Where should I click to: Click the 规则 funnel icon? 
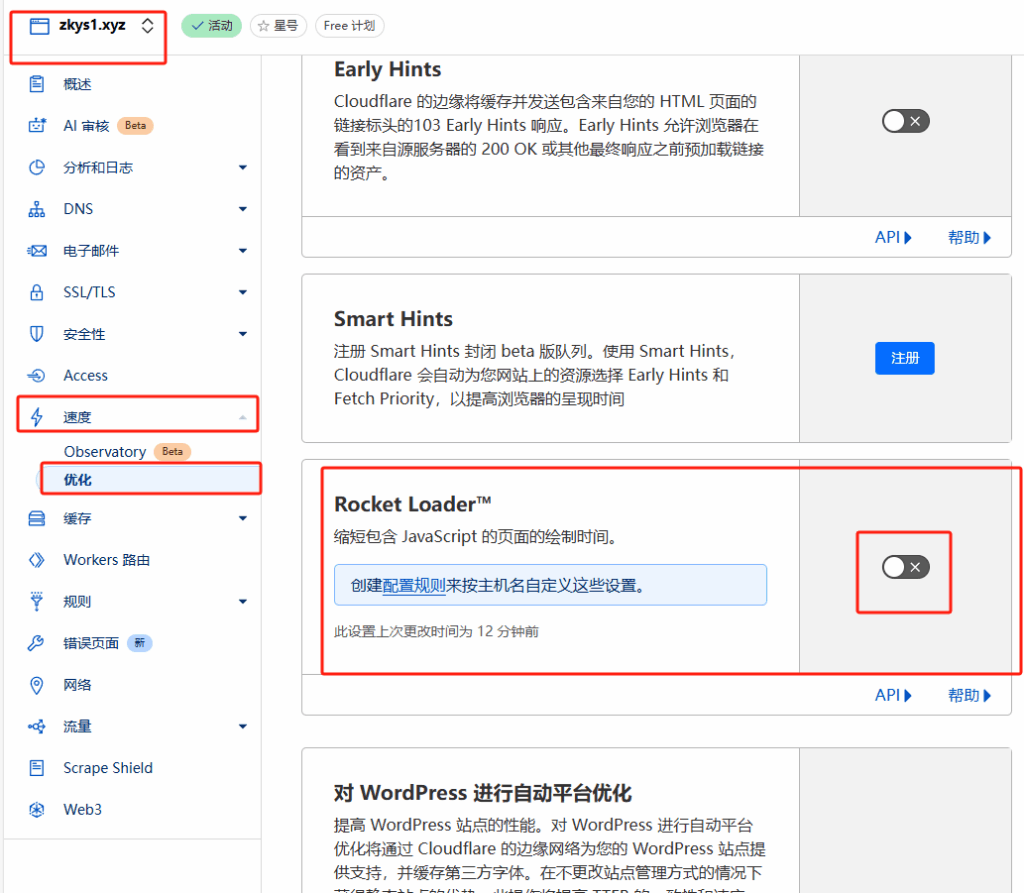point(37,602)
